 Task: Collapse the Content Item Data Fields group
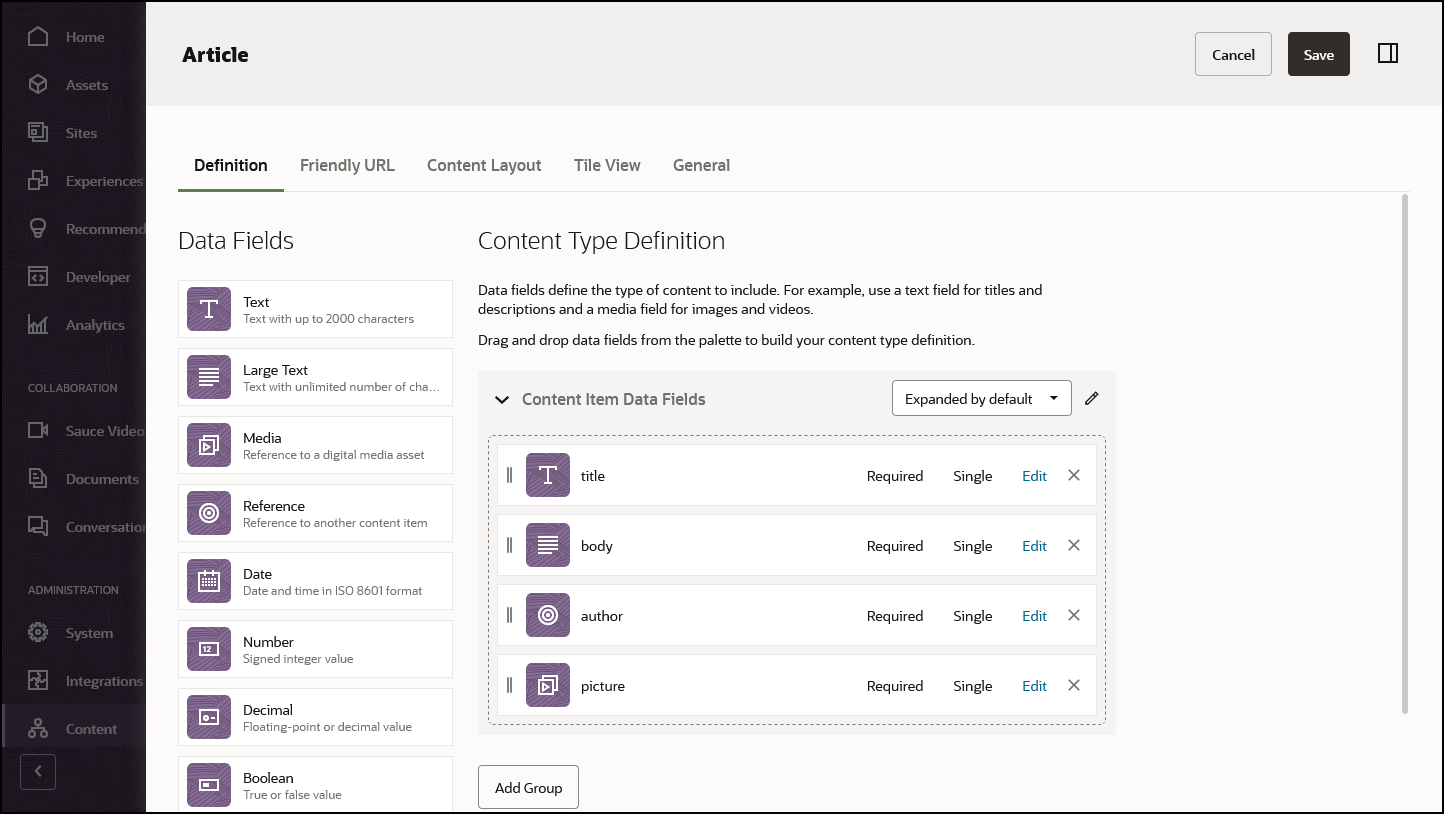(x=501, y=398)
